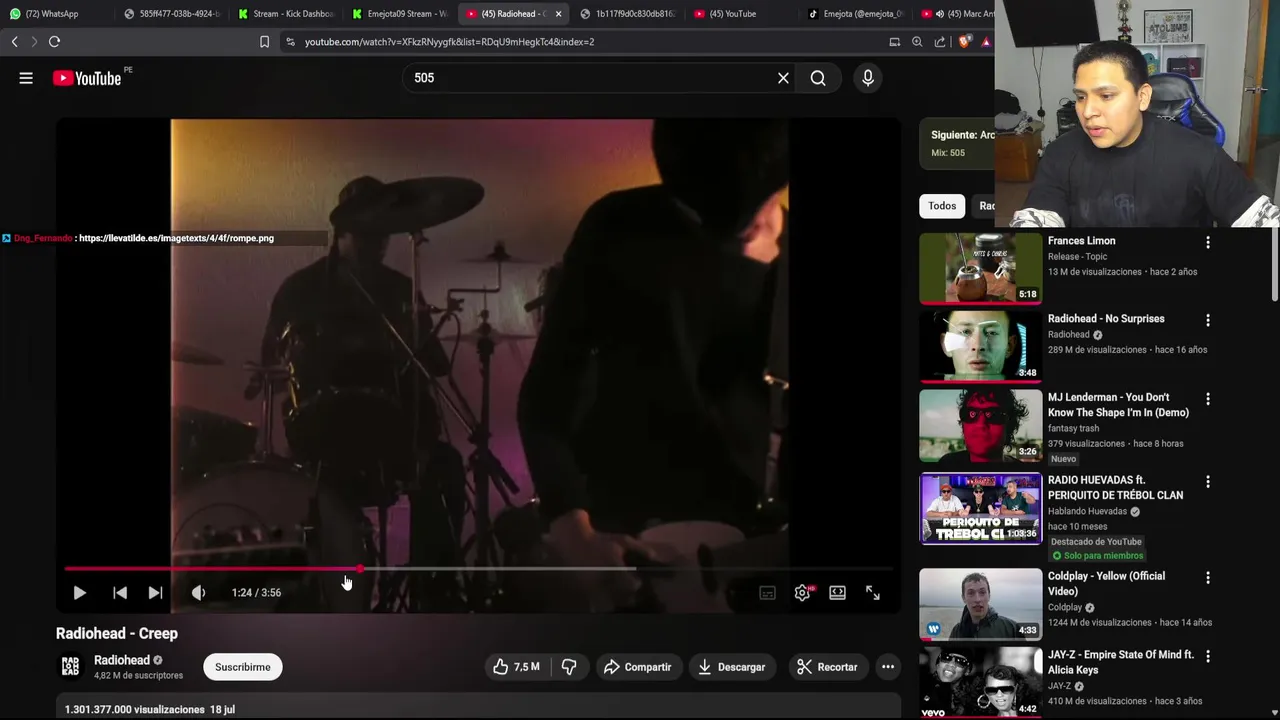Share the video via Compartir

(637, 667)
